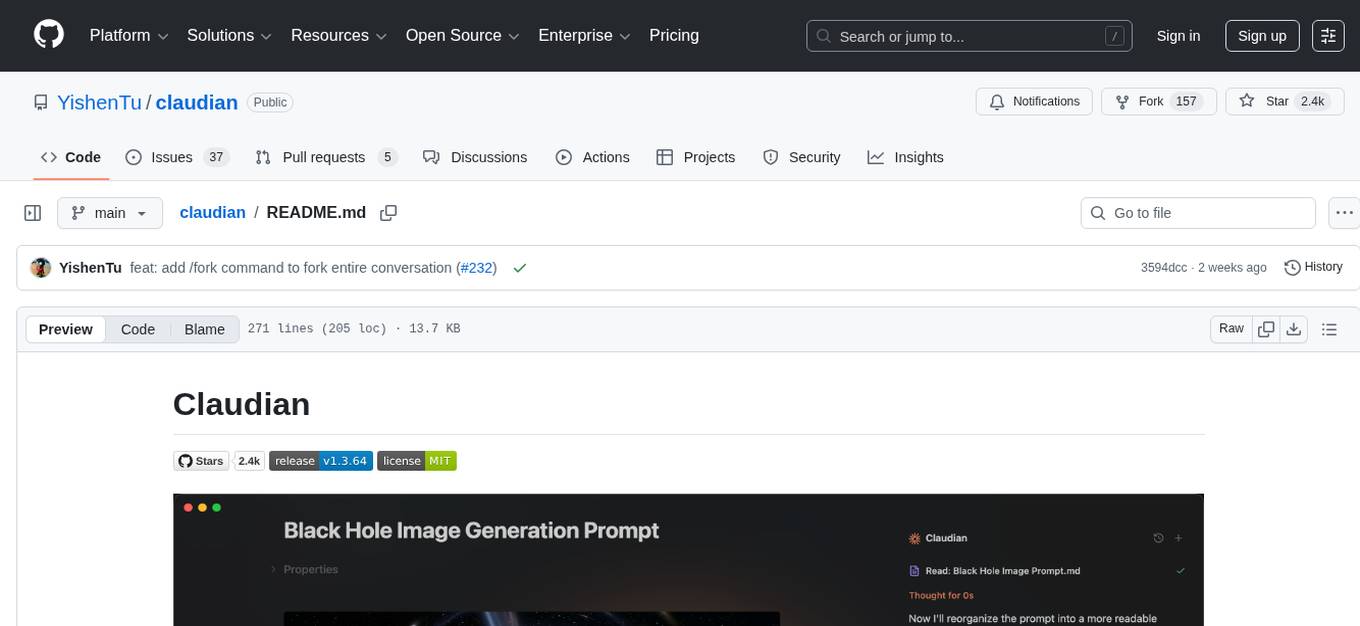Screen dimensions: 1360x626
Task: Open appearance settings icon in header
Action: (1328, 36)
